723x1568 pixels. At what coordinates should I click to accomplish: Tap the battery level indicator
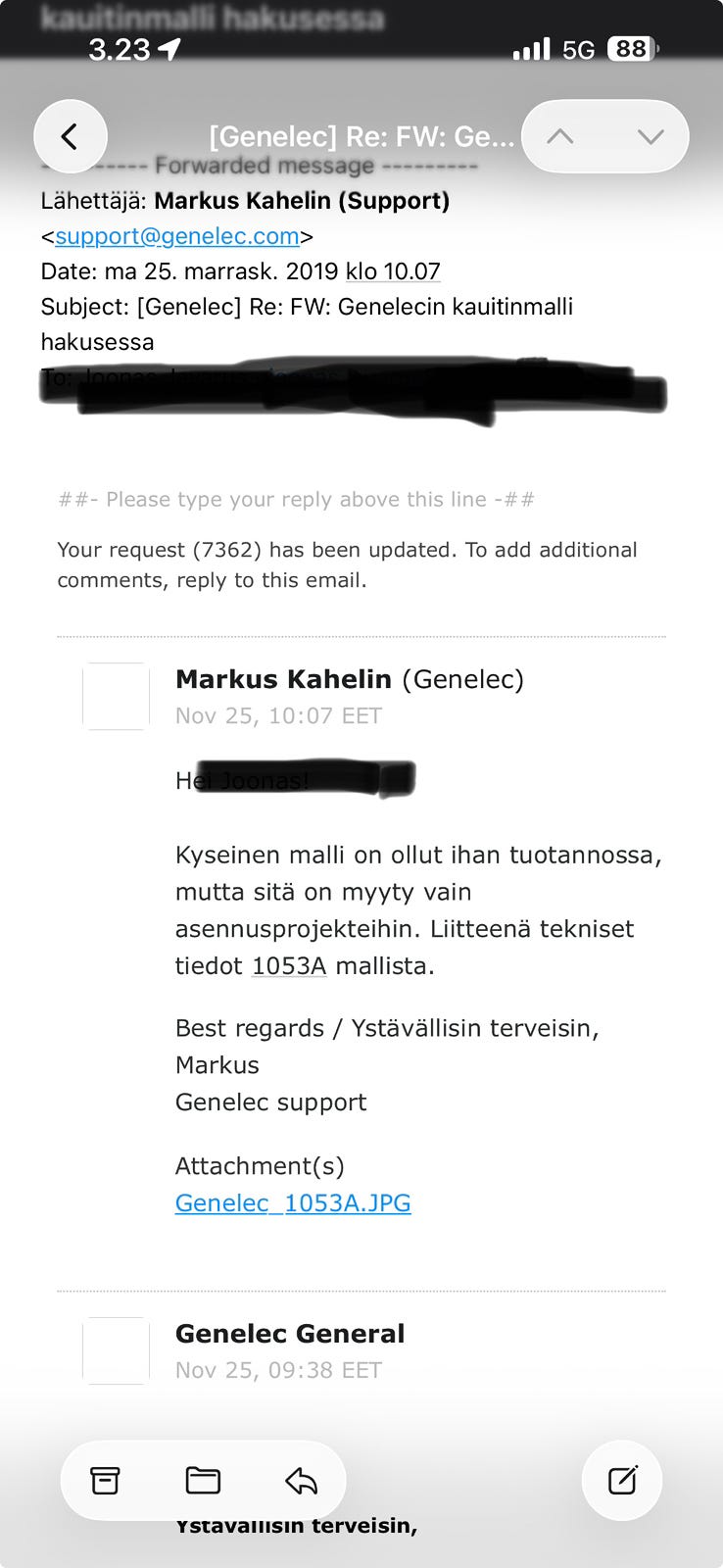(x=633, y=49)
